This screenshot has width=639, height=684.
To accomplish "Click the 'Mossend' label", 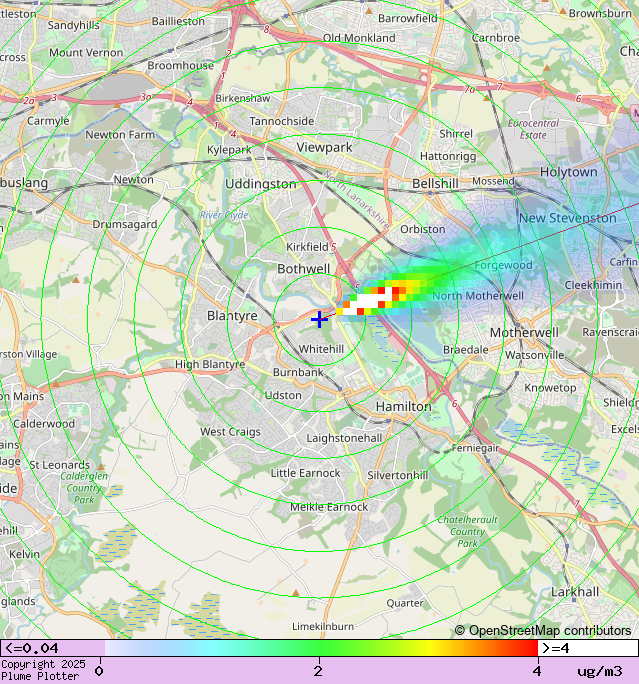I will [493, 181].
